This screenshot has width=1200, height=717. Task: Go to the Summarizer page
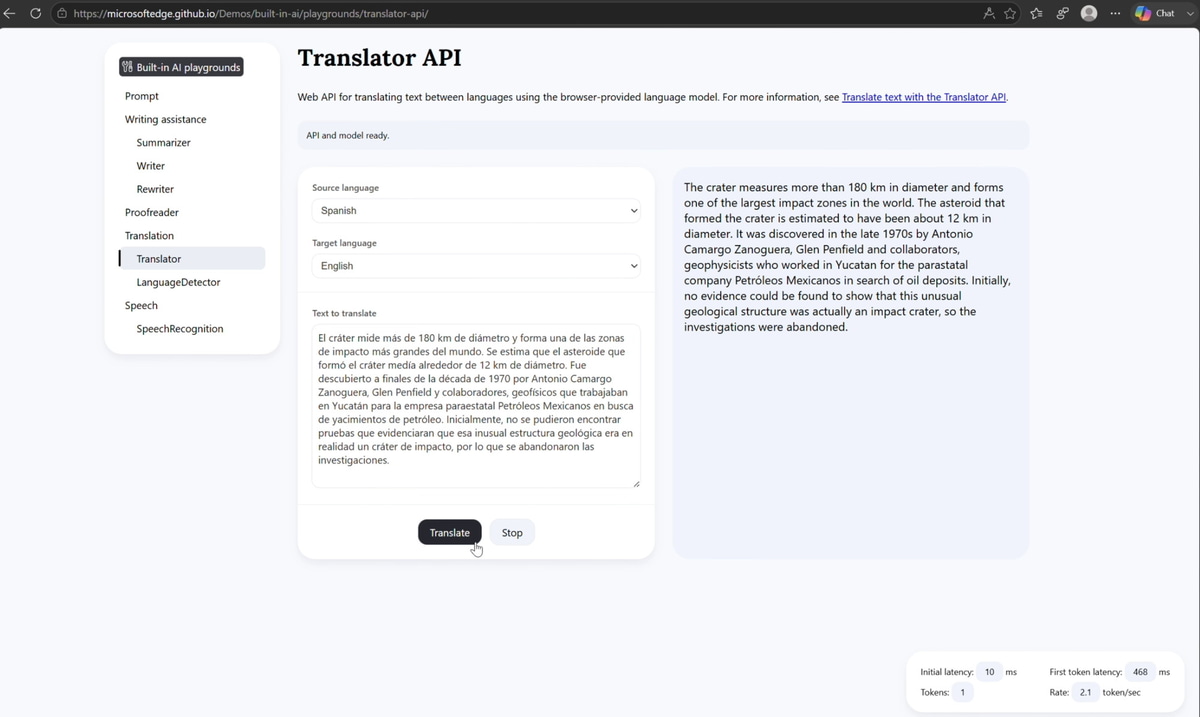click(163, 142)
